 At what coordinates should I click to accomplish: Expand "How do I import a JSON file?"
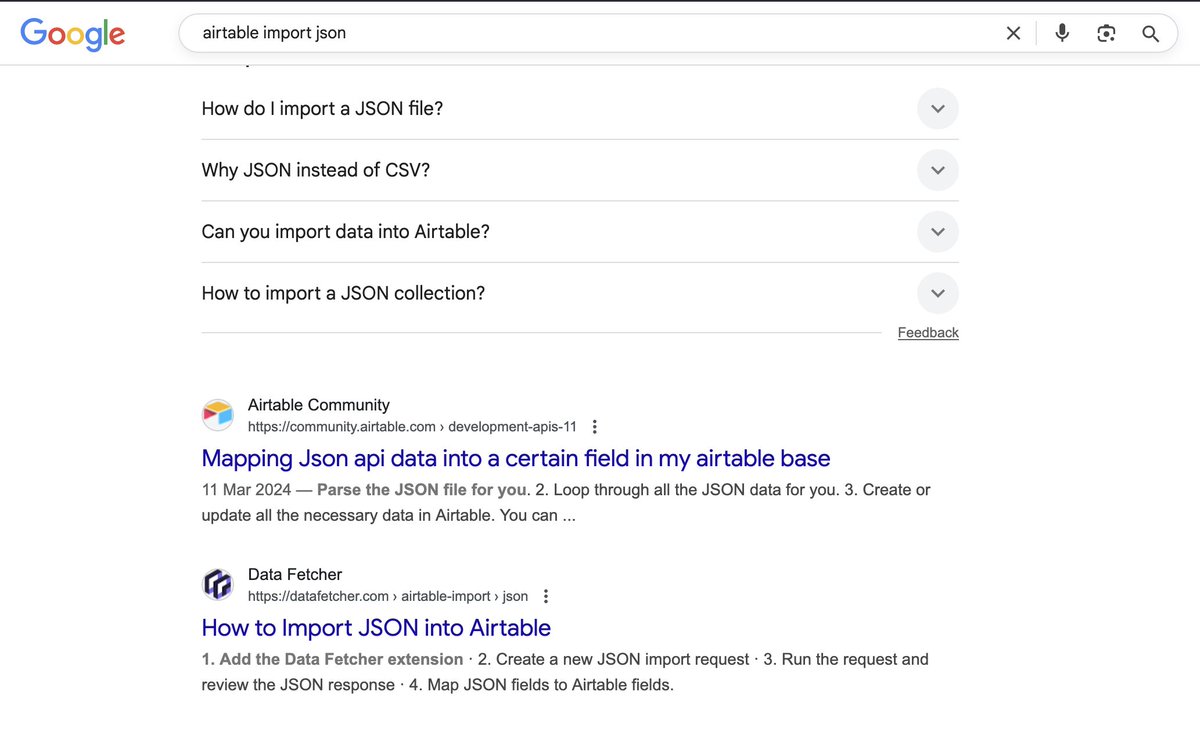[x=580, y=108]
